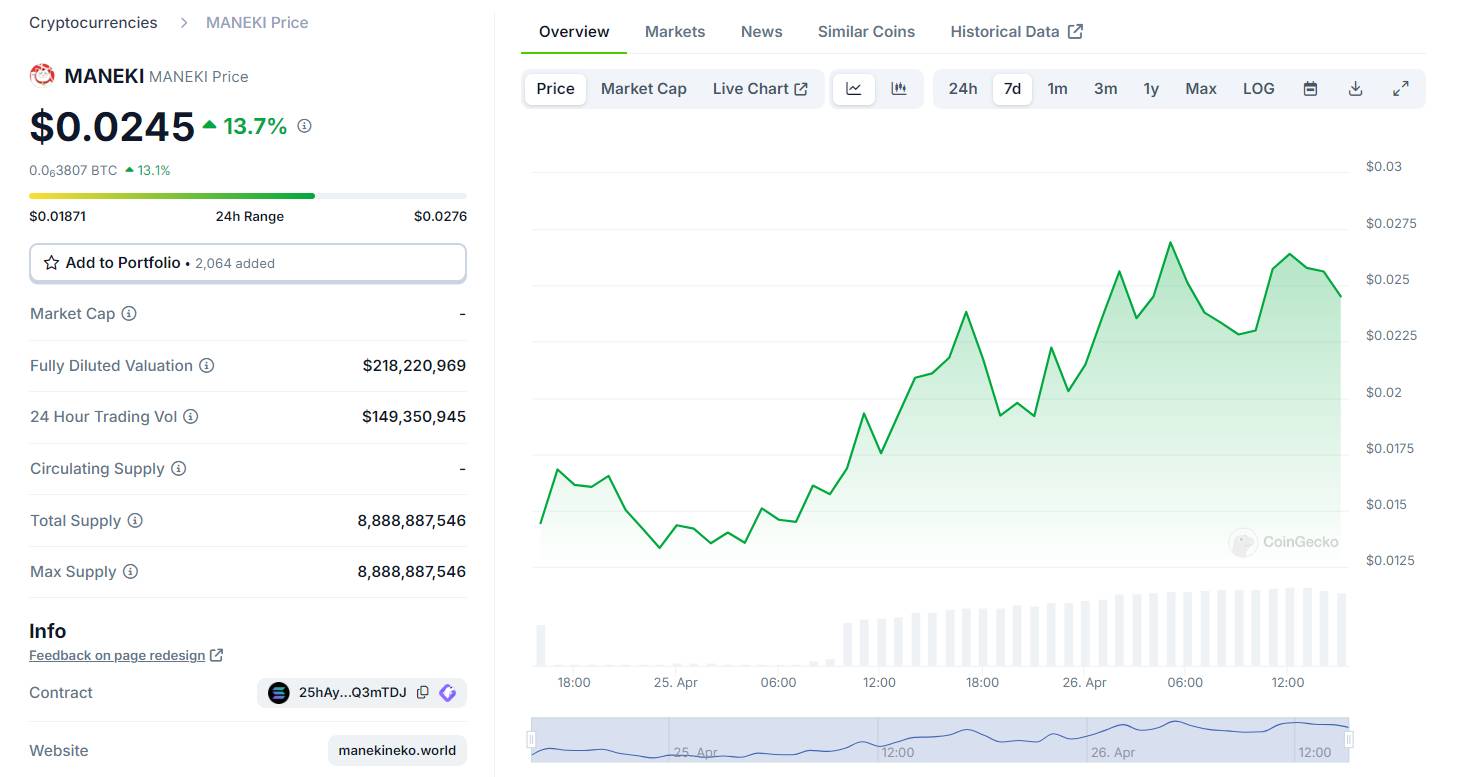The width and height of the screenshot is (1484, 777).
Task: Open the Historical Data tab
Action: (1016, 31)
